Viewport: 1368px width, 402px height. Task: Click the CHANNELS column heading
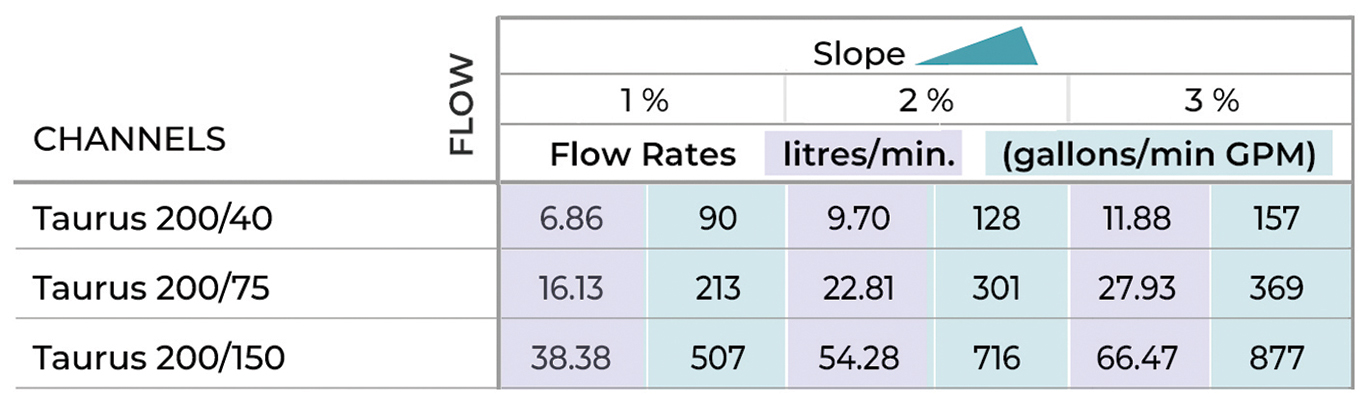(129, 139)
